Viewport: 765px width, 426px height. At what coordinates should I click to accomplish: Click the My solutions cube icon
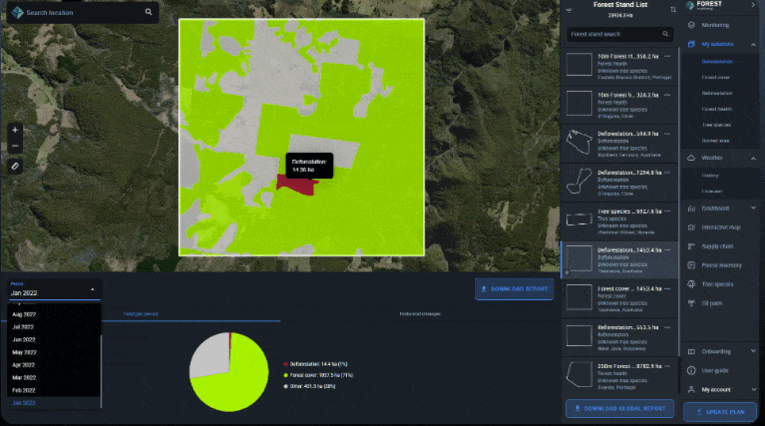[691, 44]
